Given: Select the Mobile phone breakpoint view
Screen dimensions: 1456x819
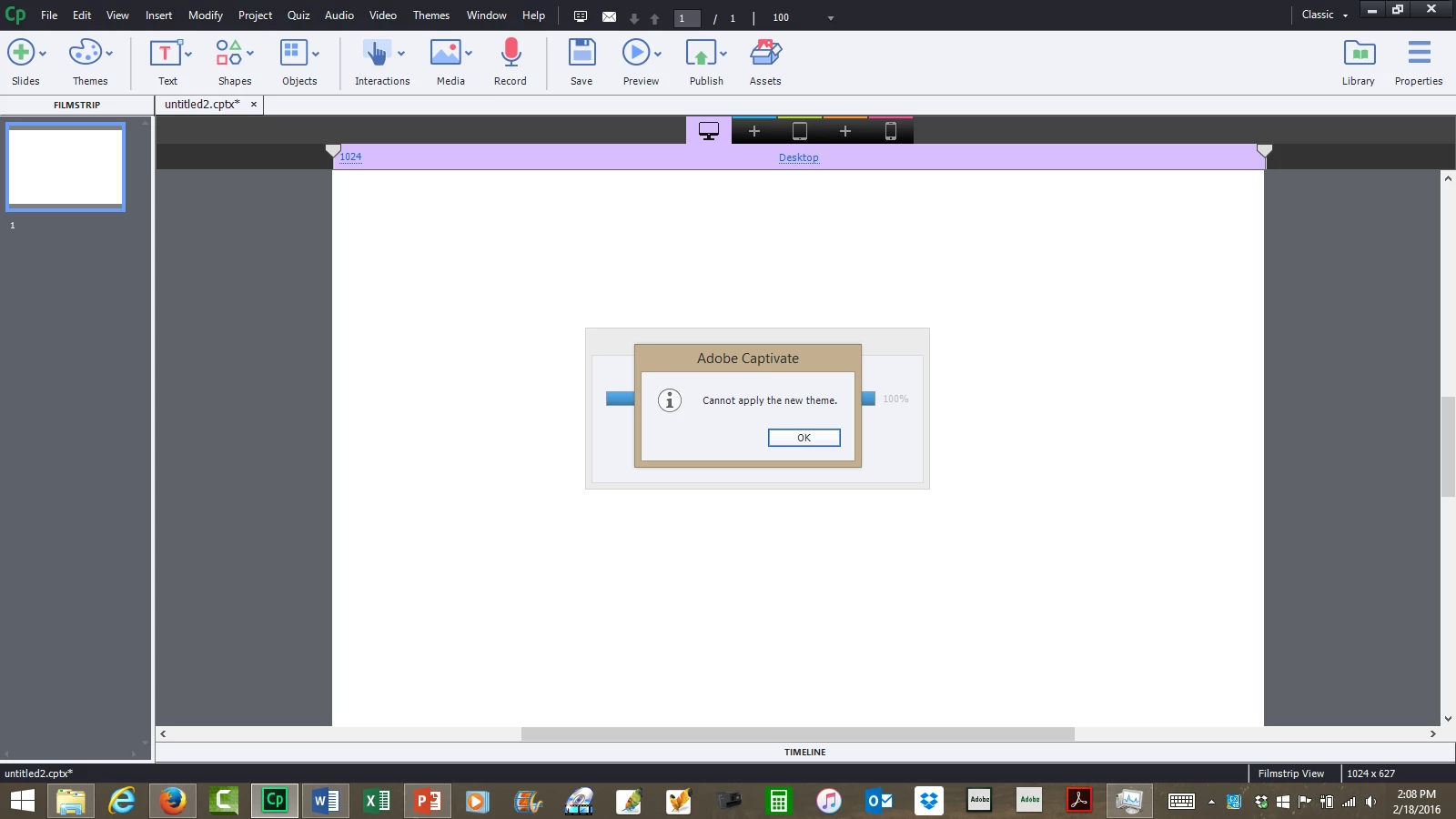Looking at the screenshot, I should [x=891, y=131].
